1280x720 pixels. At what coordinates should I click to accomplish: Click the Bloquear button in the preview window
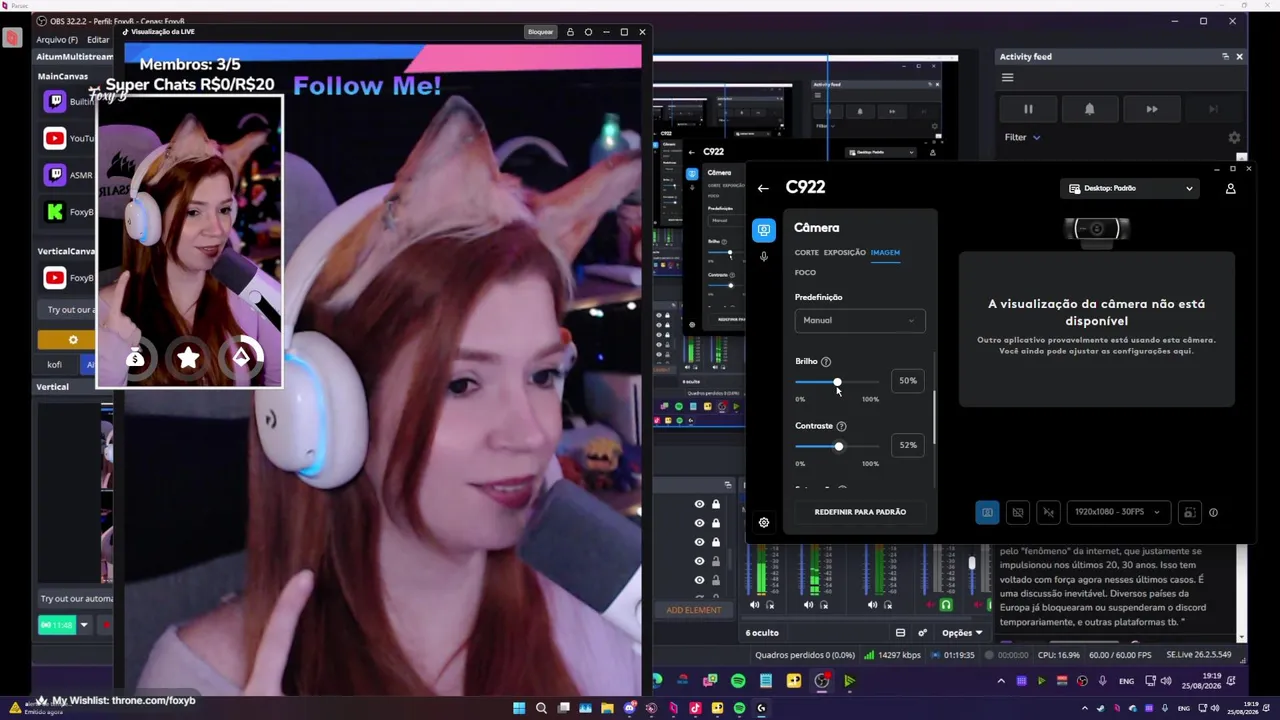pos(540,32)
